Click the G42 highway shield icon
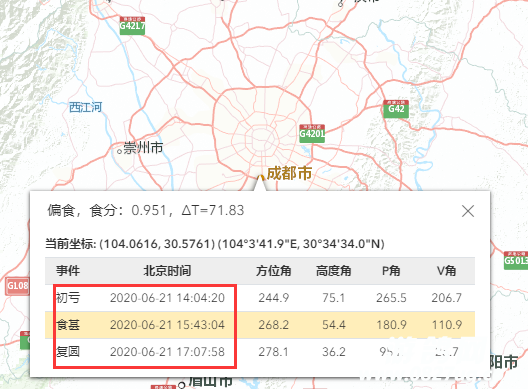Viewport: 528px width, 389px height. tap(396, 109)
